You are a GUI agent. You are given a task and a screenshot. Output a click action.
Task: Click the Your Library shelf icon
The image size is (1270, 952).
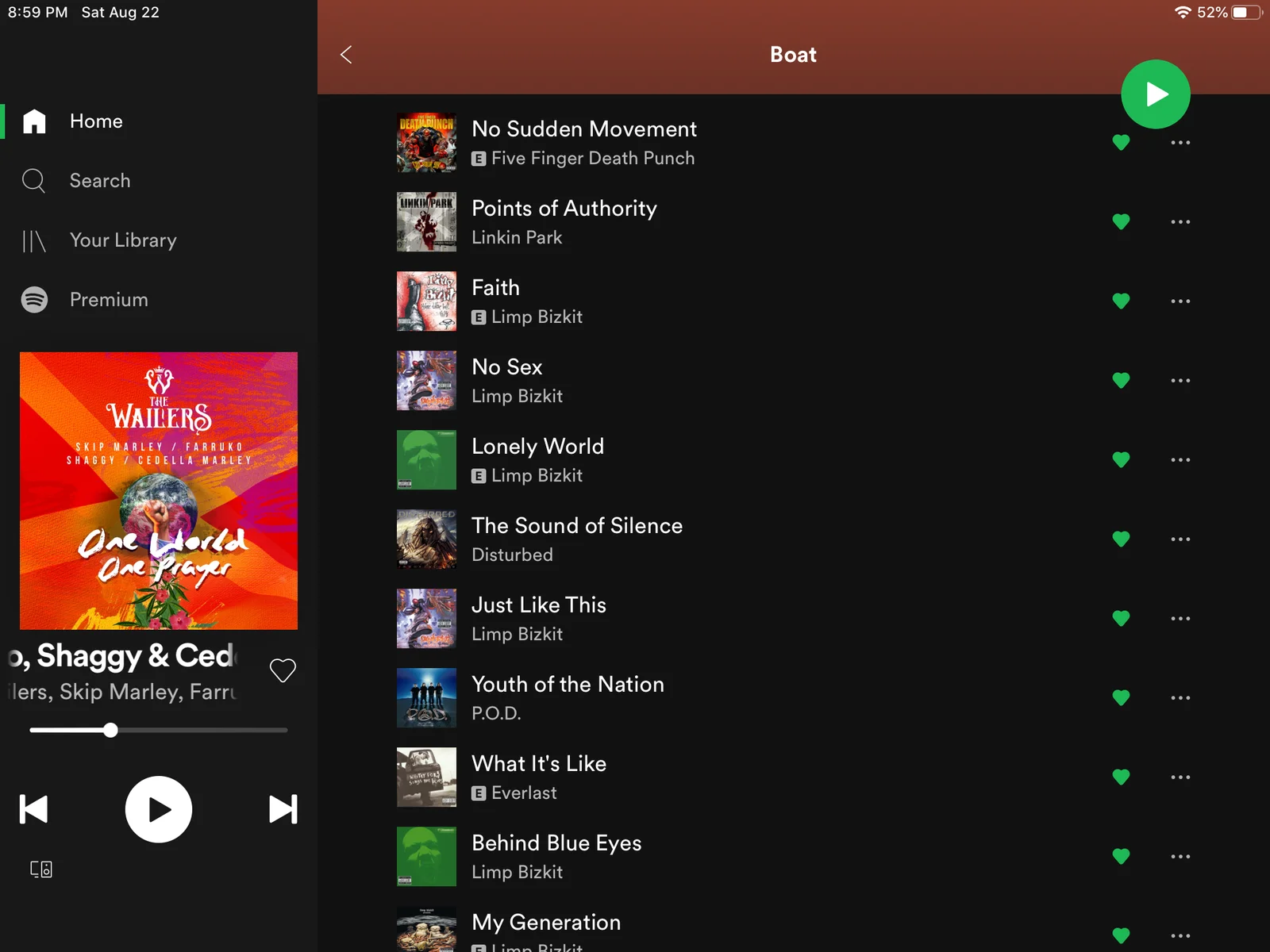pos(33,240)
